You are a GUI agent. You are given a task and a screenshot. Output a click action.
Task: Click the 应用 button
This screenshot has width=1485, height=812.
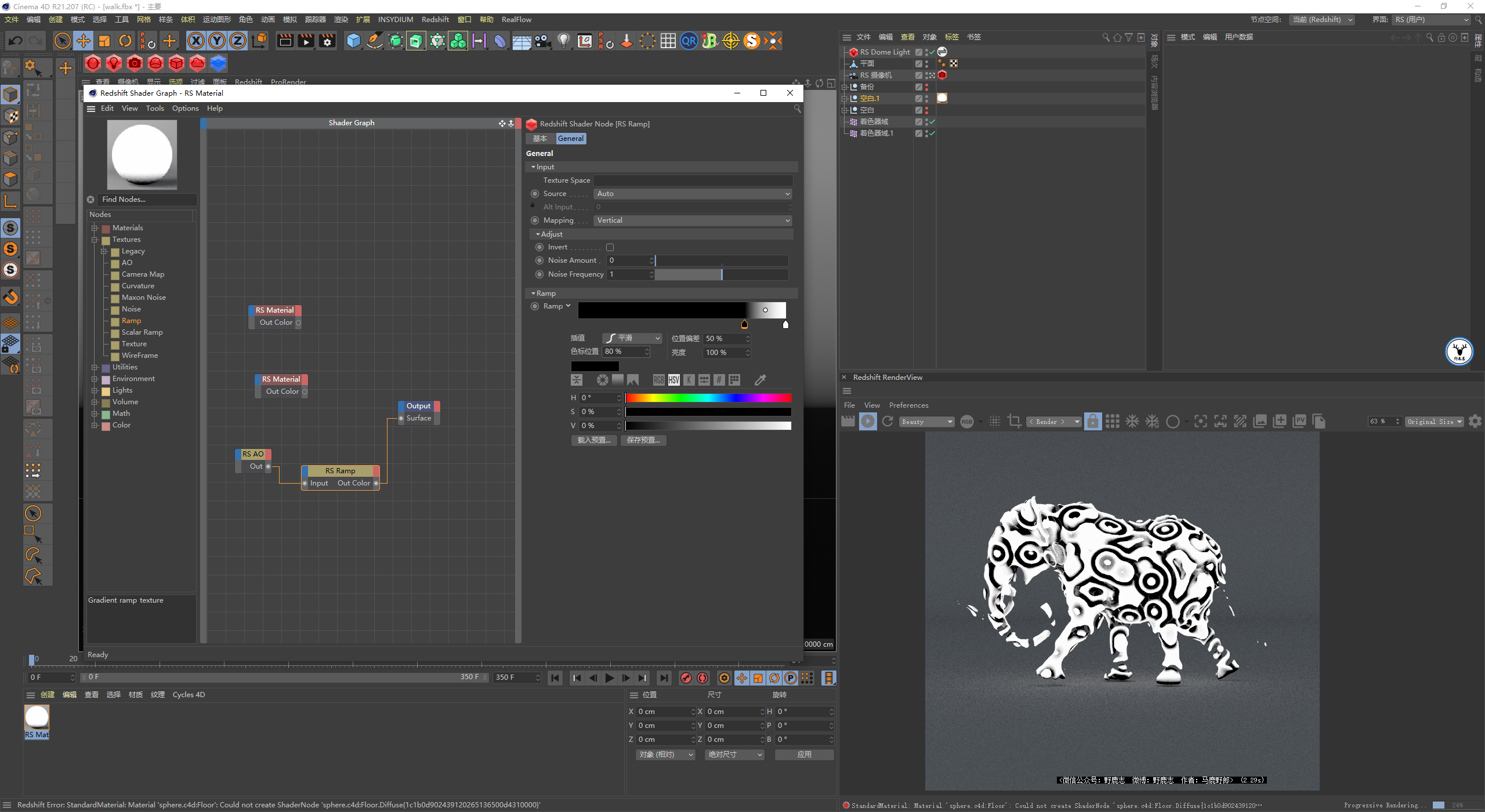(x=804, y=755)
